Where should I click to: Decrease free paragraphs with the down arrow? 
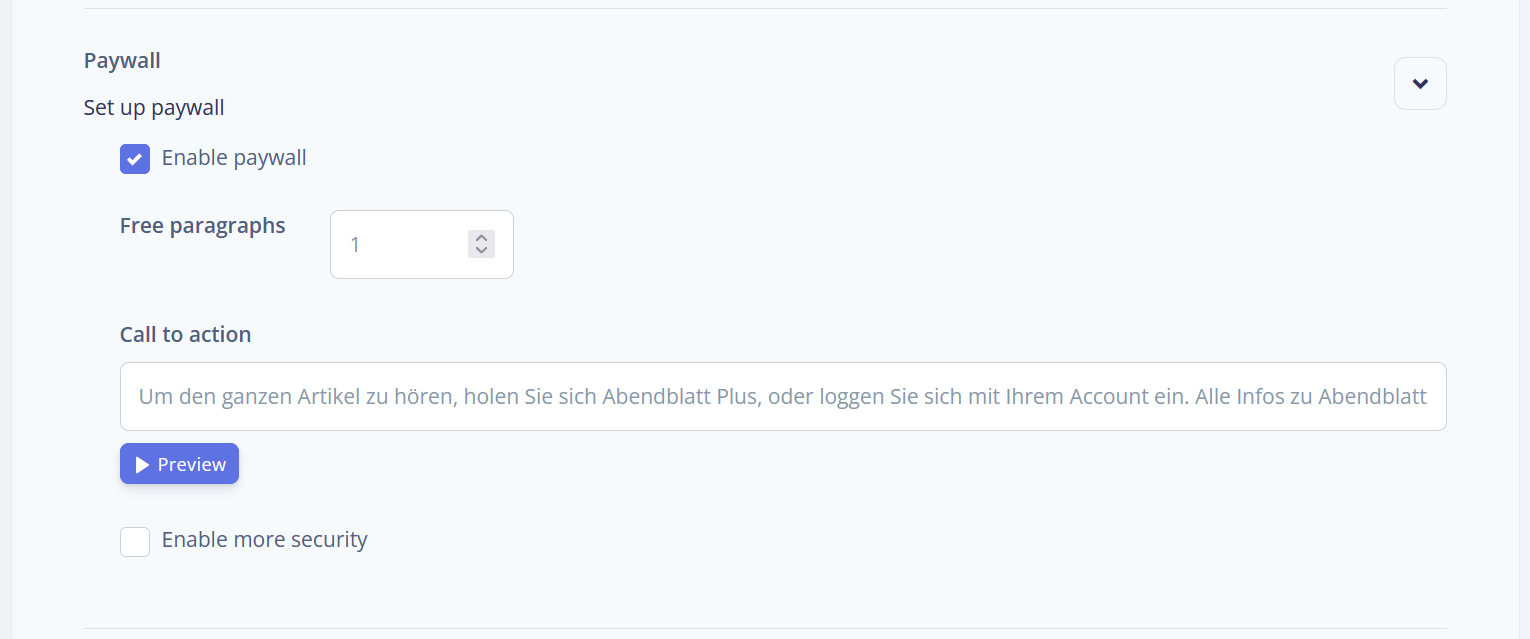point(481,250)
